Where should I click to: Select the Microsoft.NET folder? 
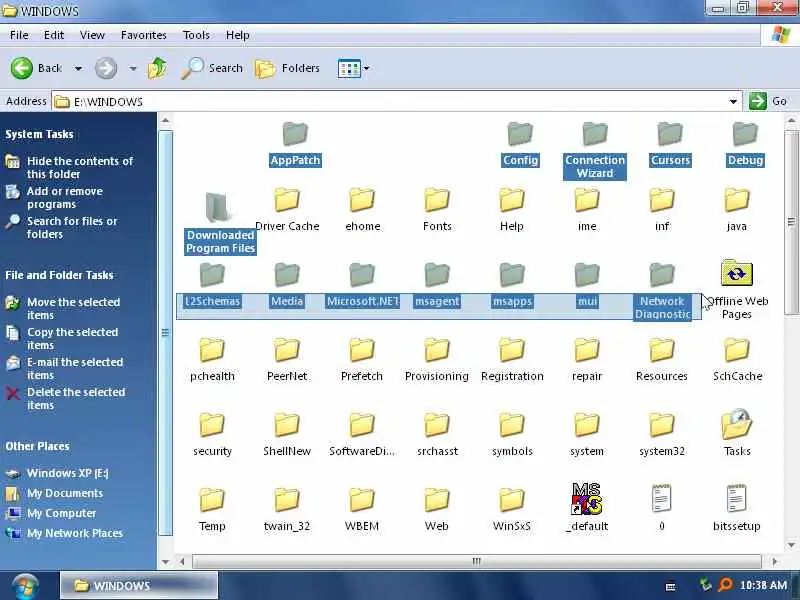point(362,285)
